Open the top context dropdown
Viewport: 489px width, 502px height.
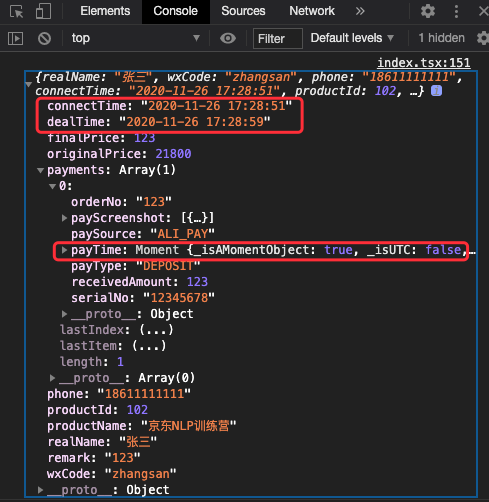click(135, 38)
